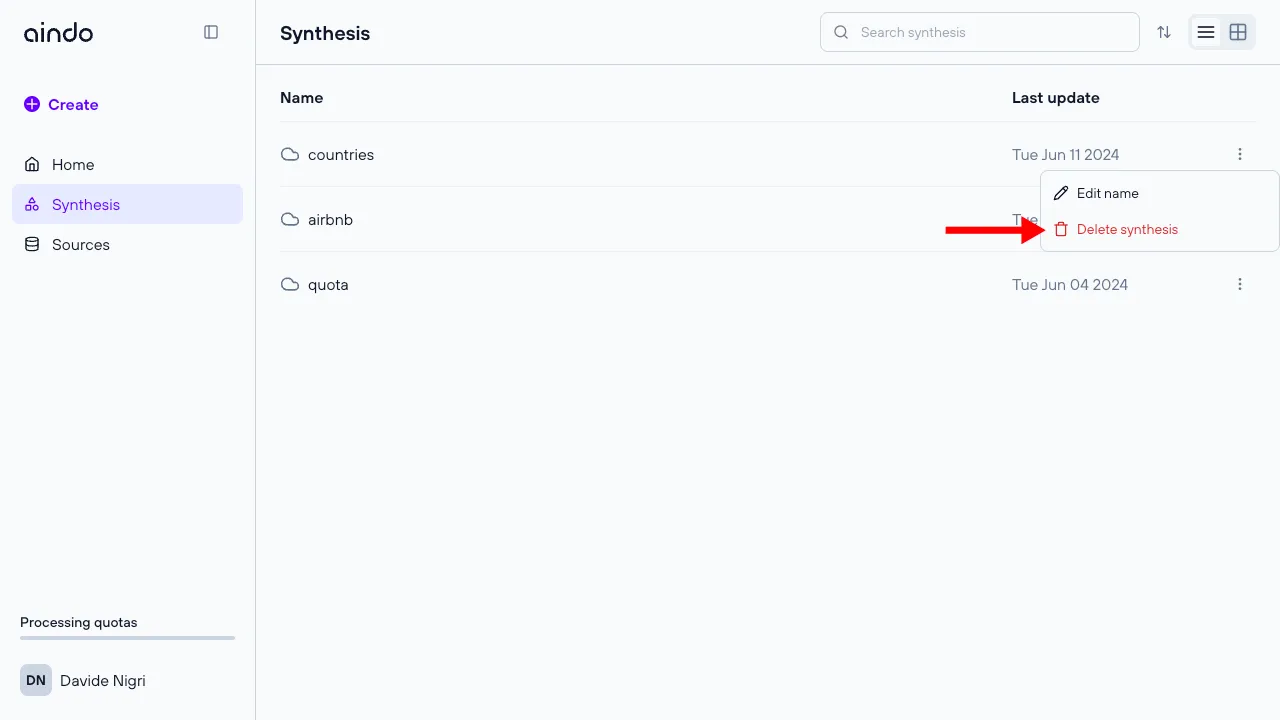Viewport: 1280px width, 720px height.
Task: Click the Processing quotas label
Action: 79,622
